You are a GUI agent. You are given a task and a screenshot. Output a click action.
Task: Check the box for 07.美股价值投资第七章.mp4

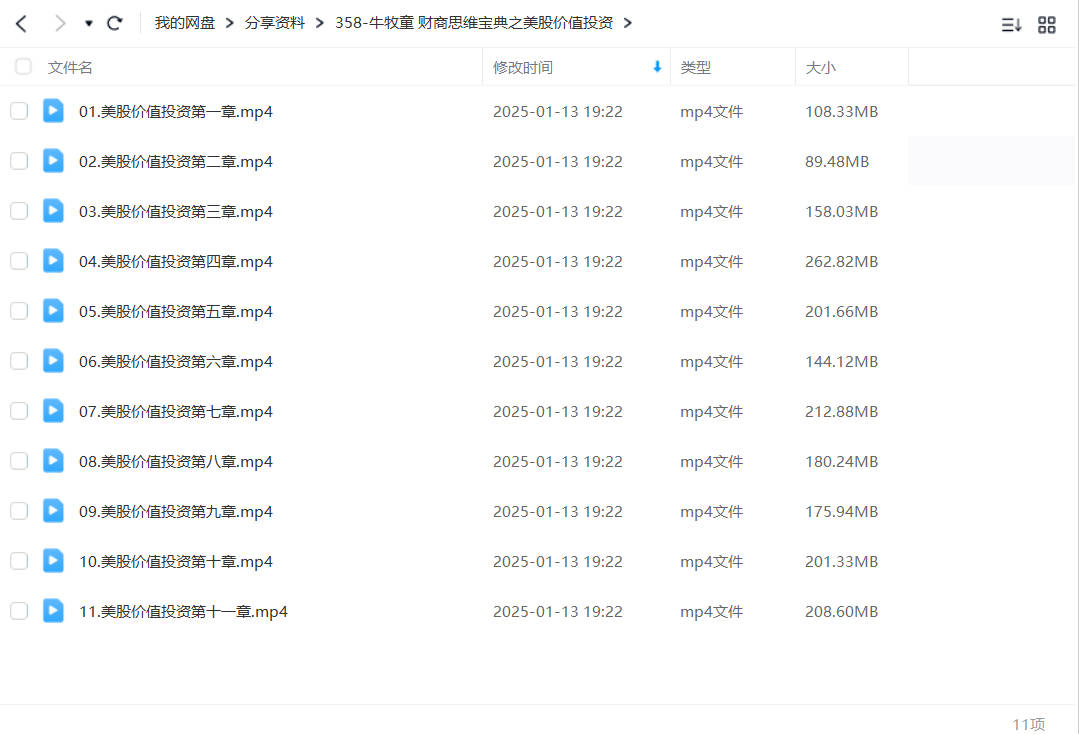coord(19,411)
